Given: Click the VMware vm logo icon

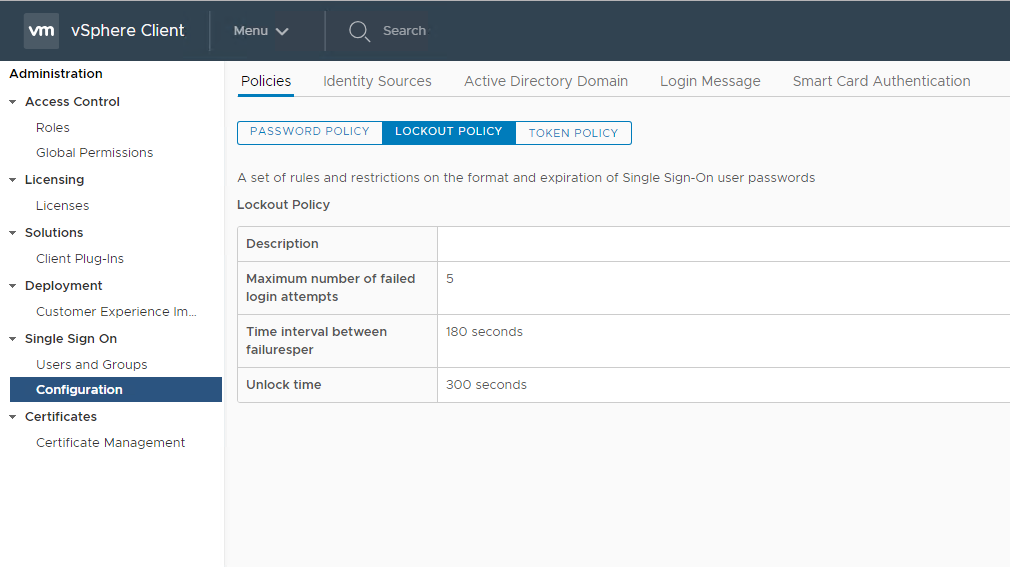Looking at the screenshot, I should point(41,31).
